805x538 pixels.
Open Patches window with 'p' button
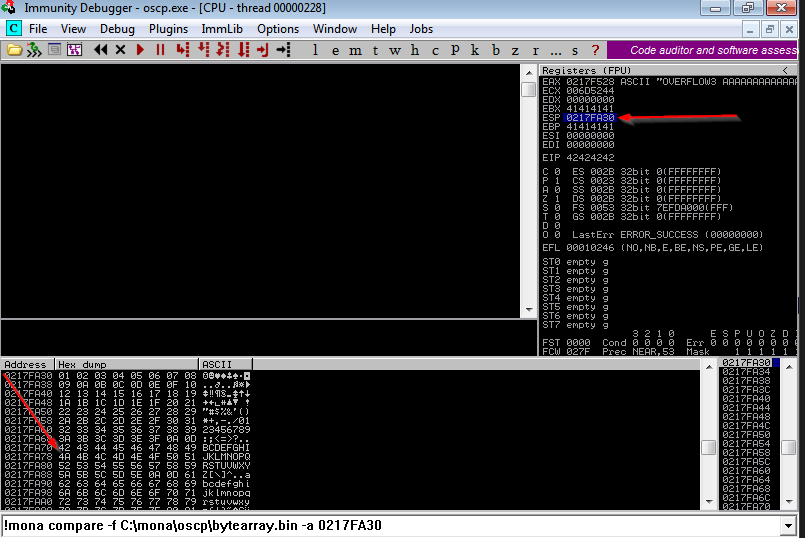455,50
